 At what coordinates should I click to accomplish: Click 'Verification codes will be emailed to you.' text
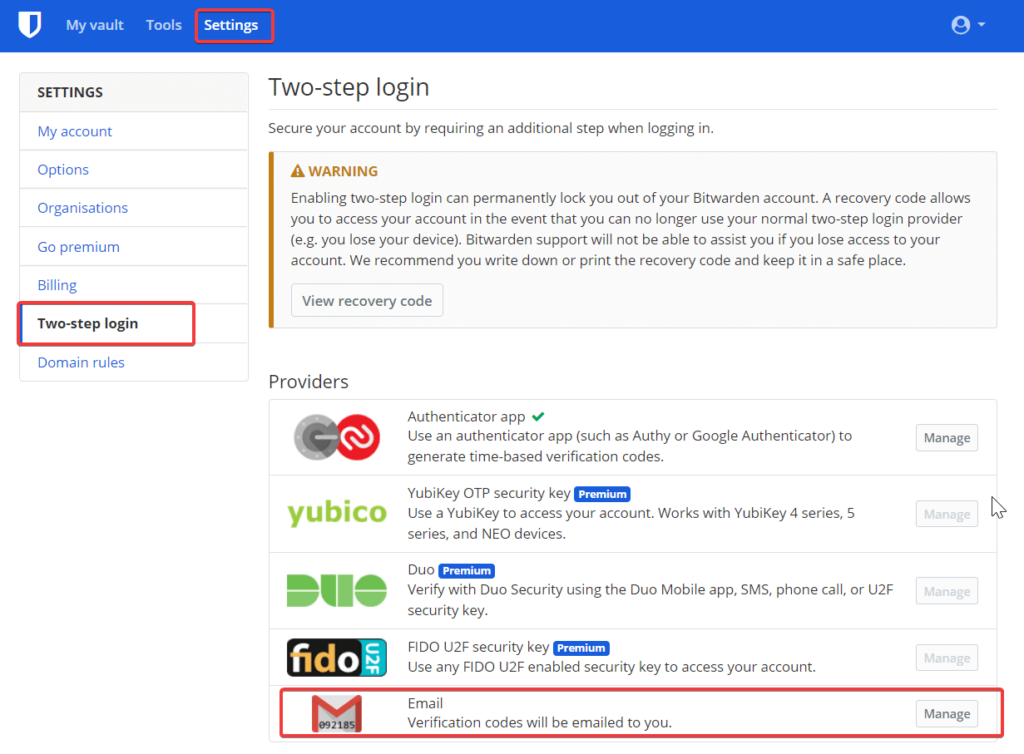(x=539, y=723)
